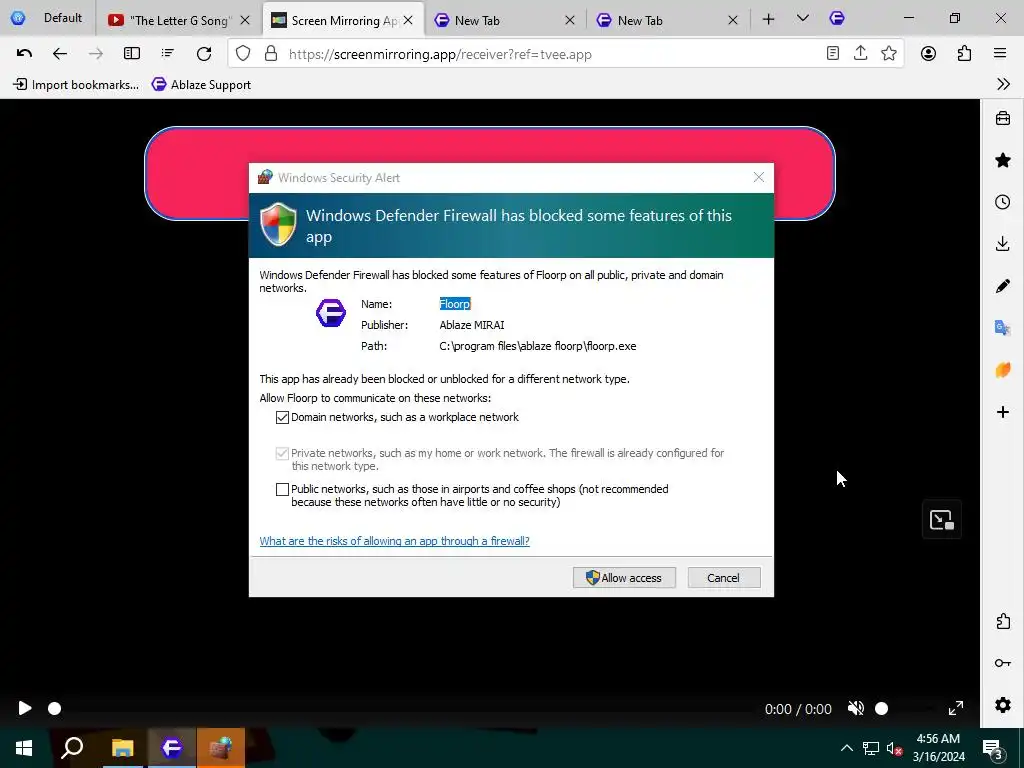Enter fullscreen for the video
This screenshot has width=1024, height=768.
(x=956, y=708)
